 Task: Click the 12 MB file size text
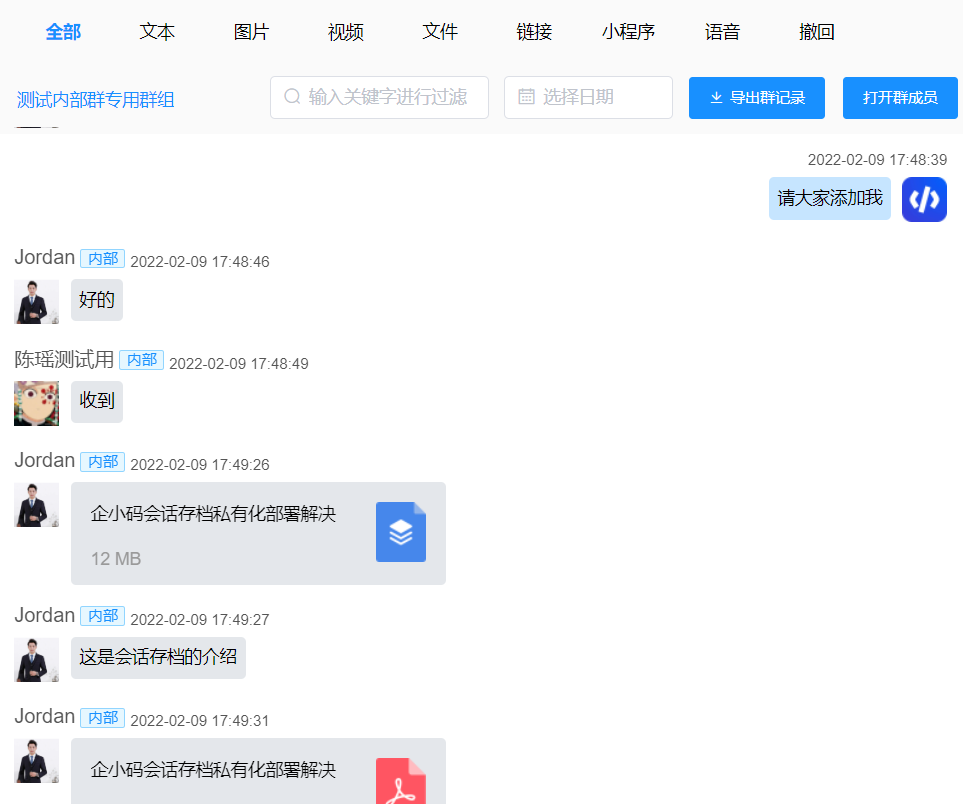[116, 559]
